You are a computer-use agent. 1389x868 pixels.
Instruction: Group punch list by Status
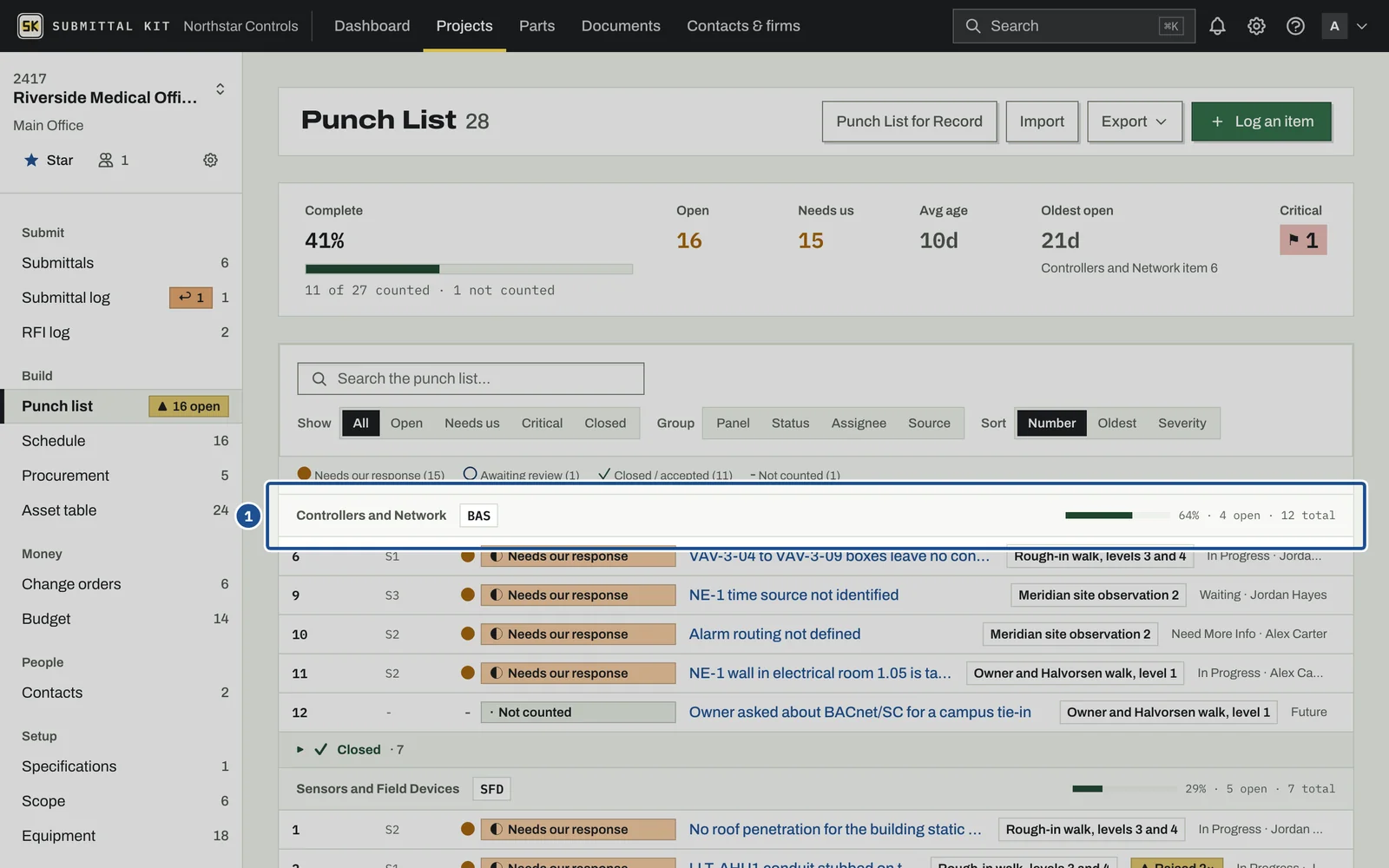point(790,423)
